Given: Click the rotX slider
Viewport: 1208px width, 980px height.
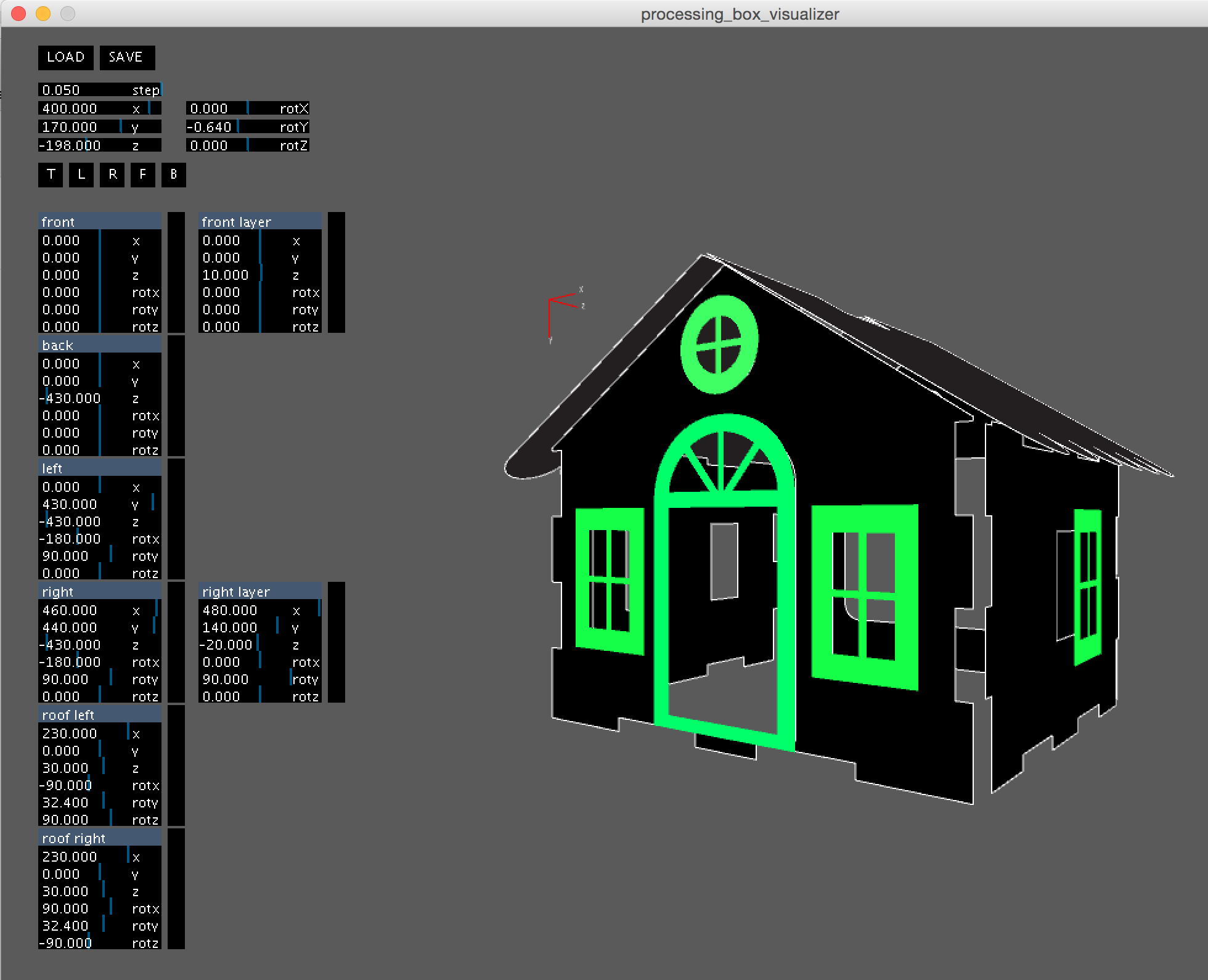Looking at the screenshot, I should pyautogui.click(x=248, y=108).
